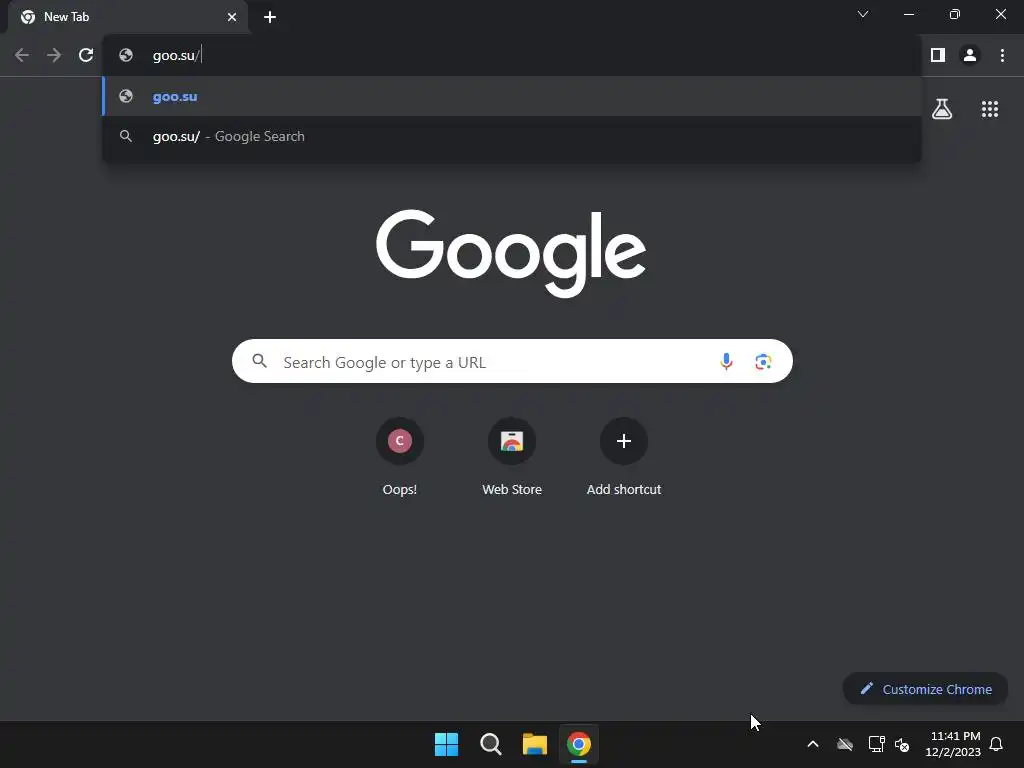Open the profile avatar menu

(x=970, y=56)
